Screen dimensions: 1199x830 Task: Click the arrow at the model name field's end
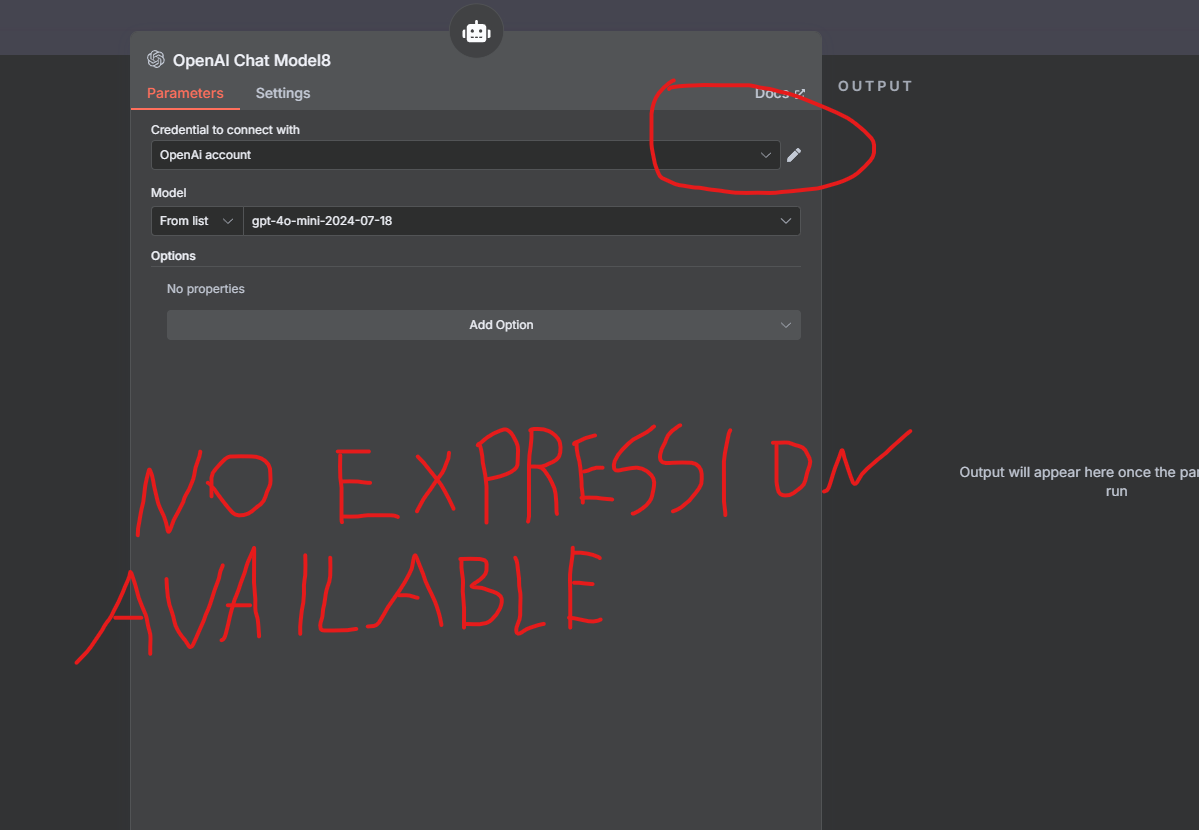point(785,221)
